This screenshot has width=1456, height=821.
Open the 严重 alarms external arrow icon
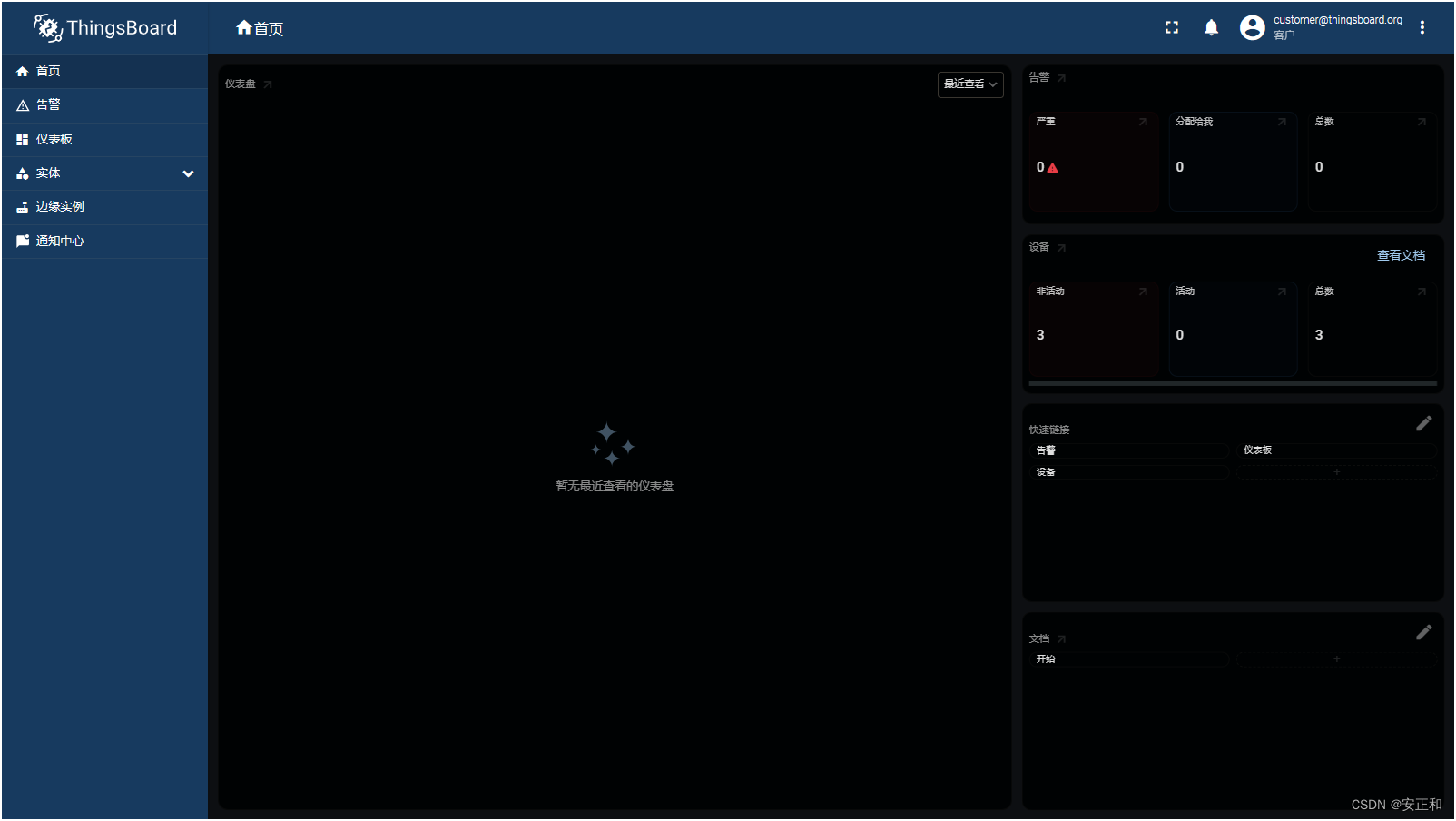[1143, 121]
